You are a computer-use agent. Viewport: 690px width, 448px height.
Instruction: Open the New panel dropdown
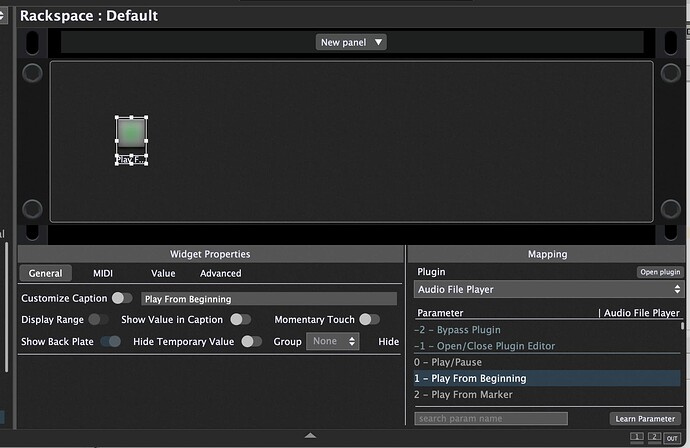pos(351,42)
